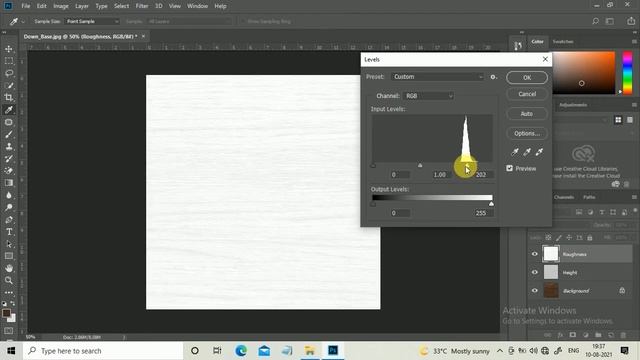Screen dimensions: 640x360
Task: Select the Rectangle shape tool
Action: click(x=9, y=256)
